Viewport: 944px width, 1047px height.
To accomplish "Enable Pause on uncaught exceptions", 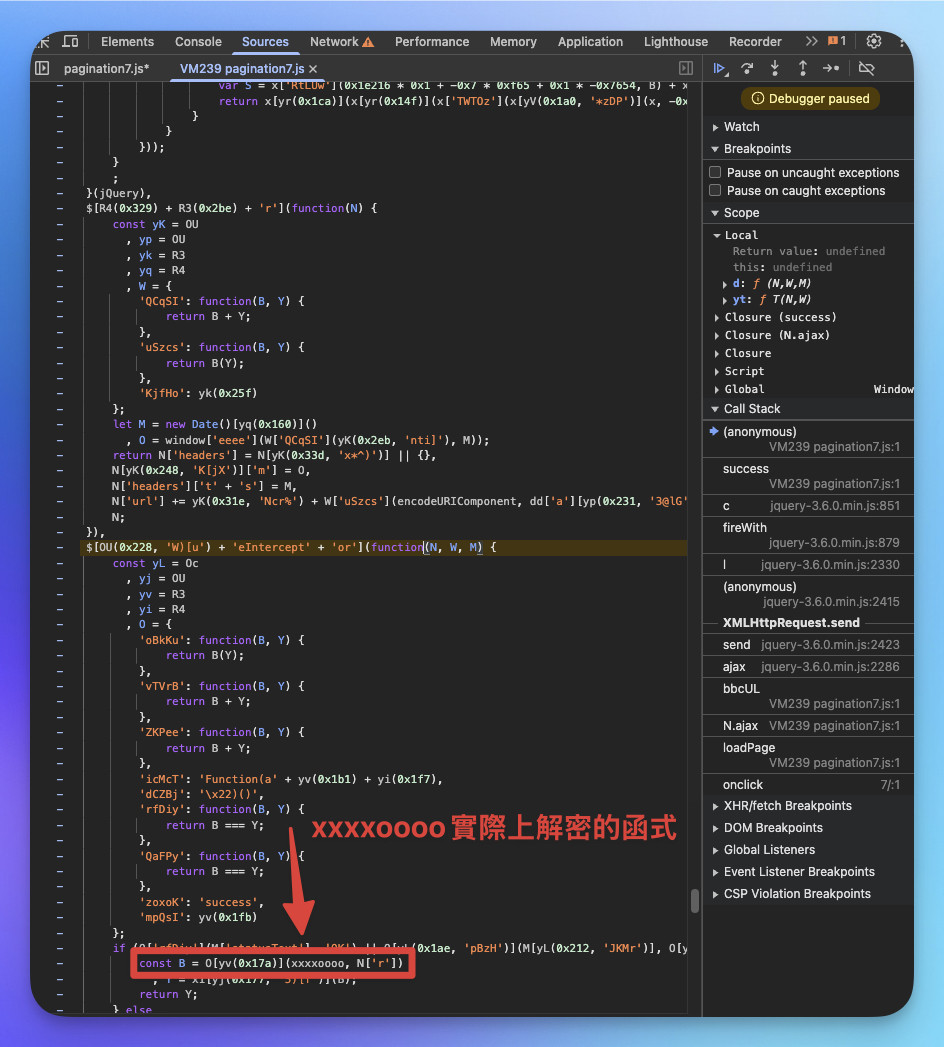I will (x=715, y=172).
